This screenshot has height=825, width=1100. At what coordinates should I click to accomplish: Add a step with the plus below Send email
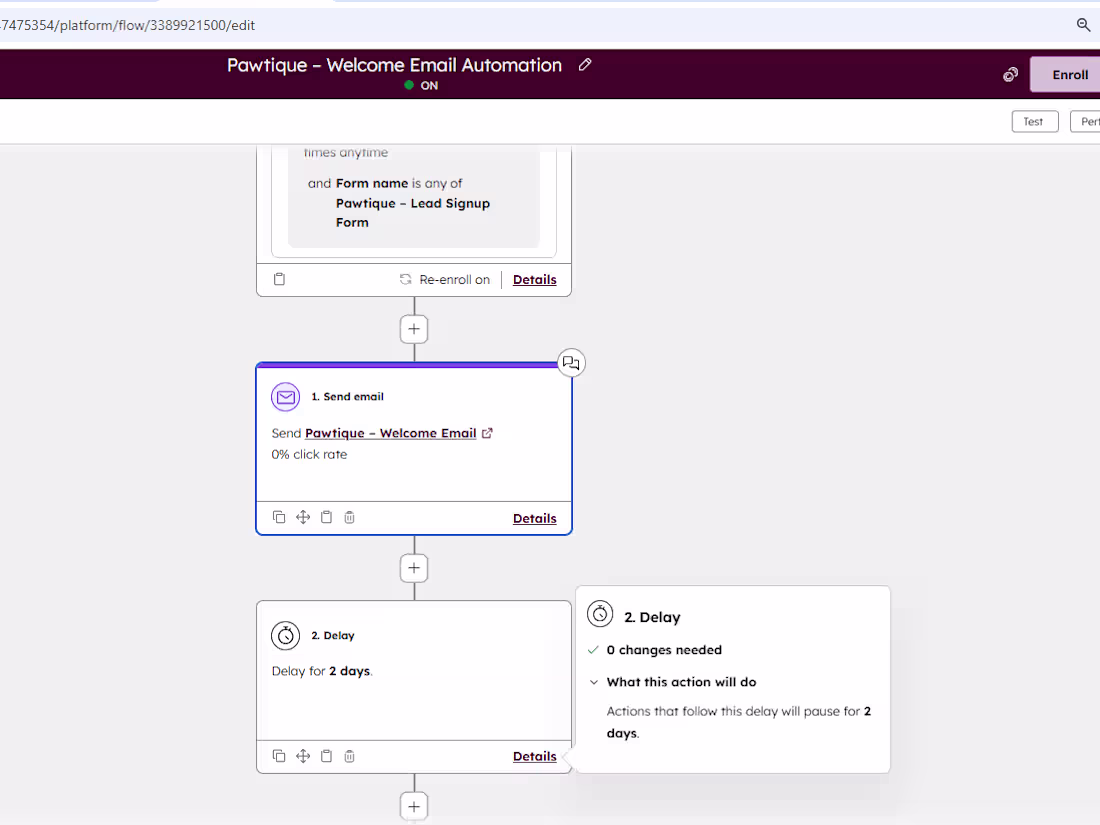coord(413,567)
